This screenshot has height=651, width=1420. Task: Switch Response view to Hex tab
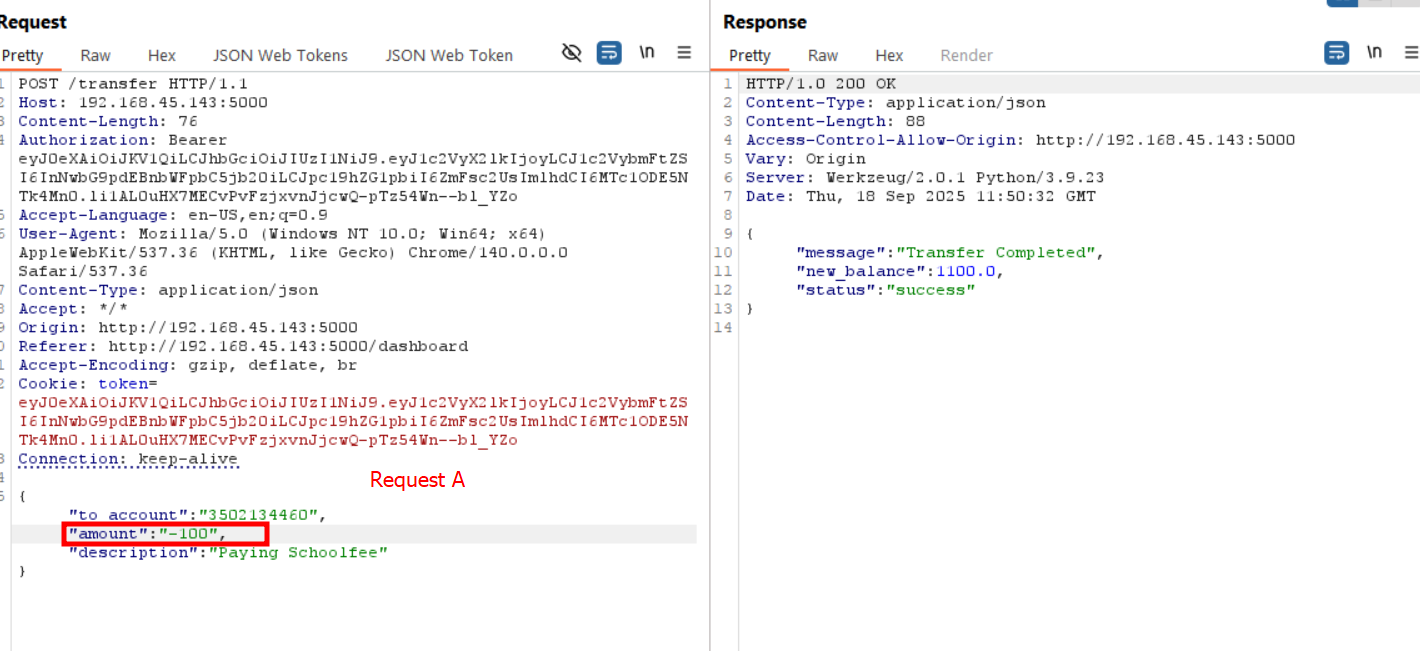(889, 56)
